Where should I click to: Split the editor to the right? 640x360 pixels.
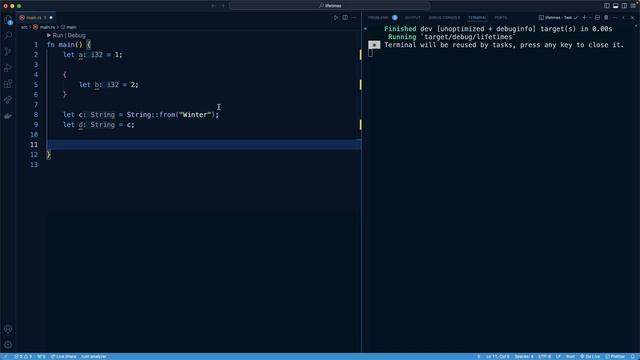pos(345,18)
